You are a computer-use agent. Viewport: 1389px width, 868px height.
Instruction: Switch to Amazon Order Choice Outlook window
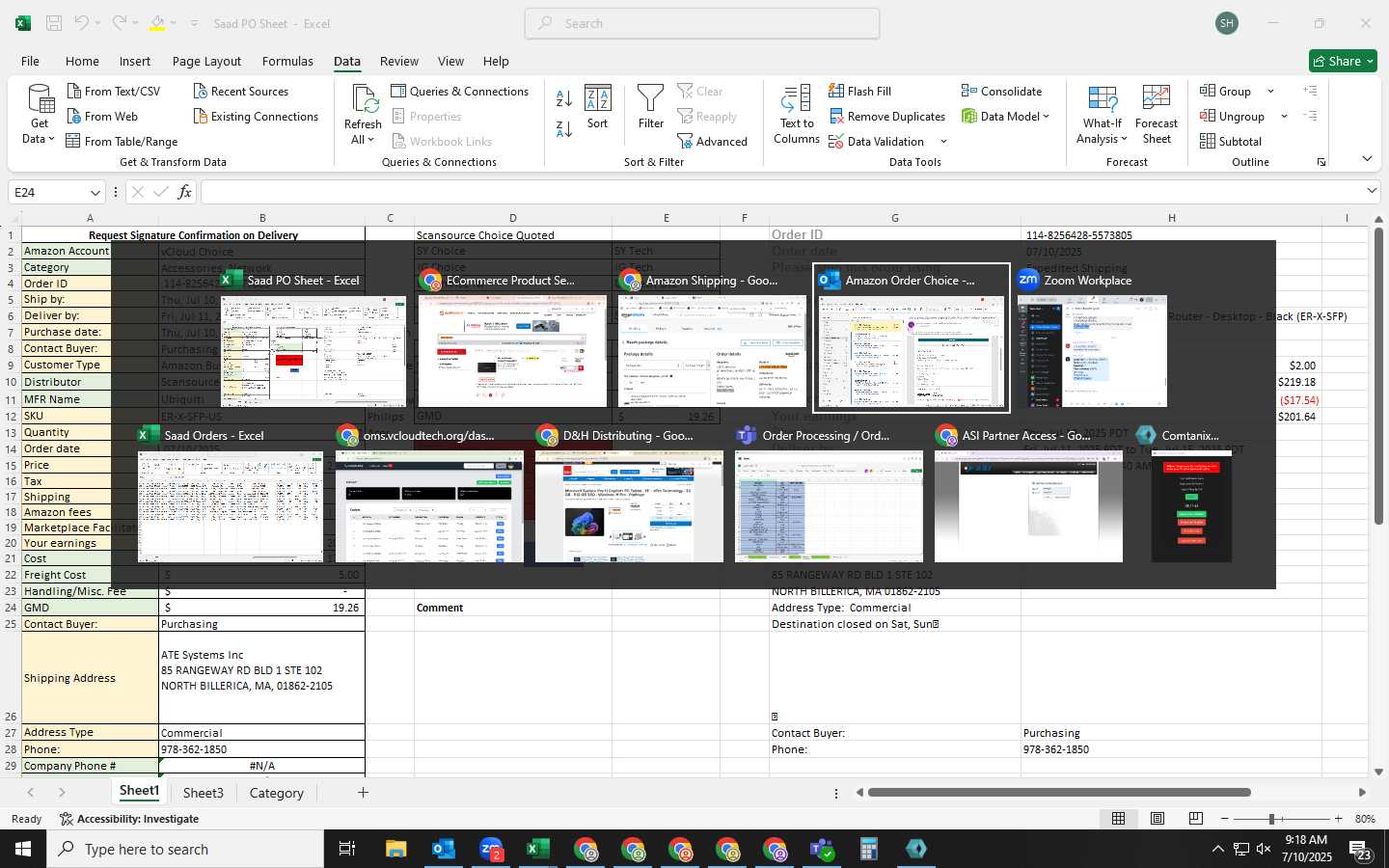tap(912, 339)
